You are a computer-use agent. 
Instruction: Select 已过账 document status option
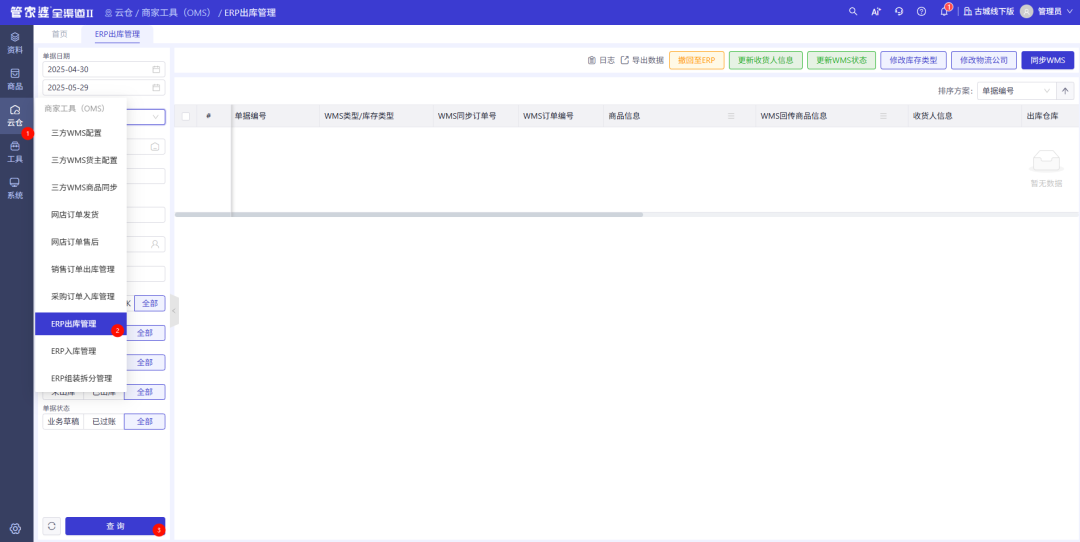(103, 422)
